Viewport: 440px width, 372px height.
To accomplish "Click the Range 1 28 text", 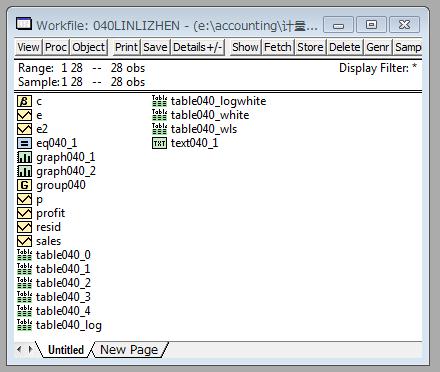I will 50,68.
